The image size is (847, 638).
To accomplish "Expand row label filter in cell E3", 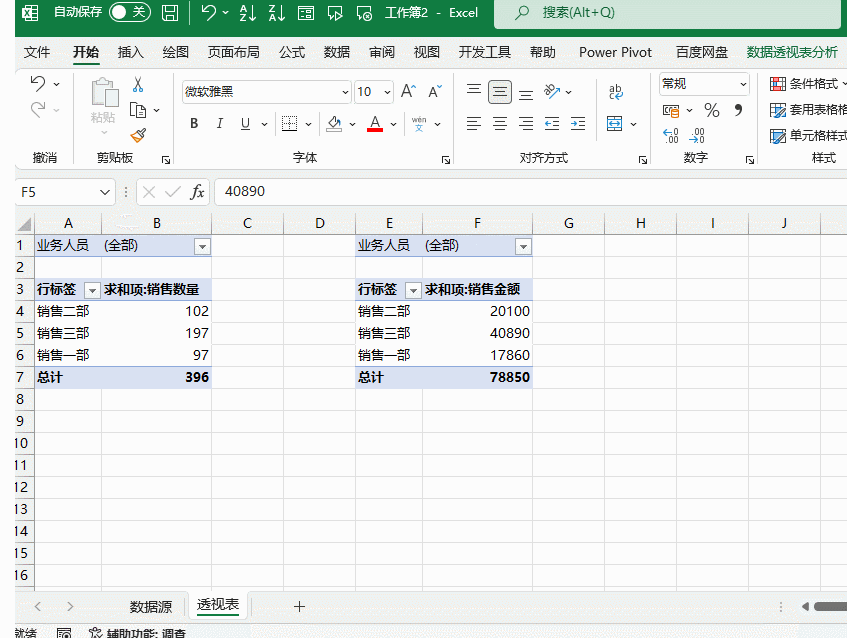I will (x=413, y=290).
